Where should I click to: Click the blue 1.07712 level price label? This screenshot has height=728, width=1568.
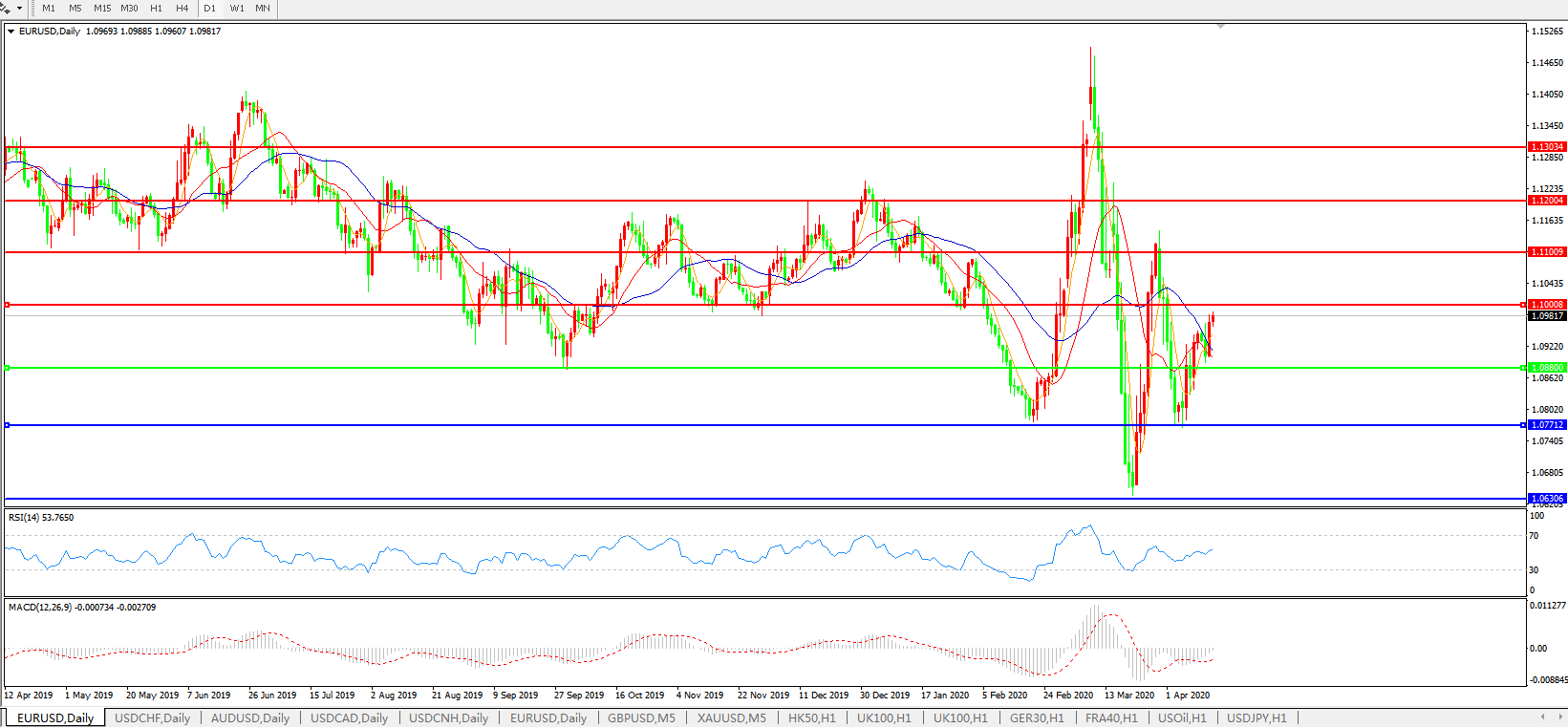(1547, 425)
